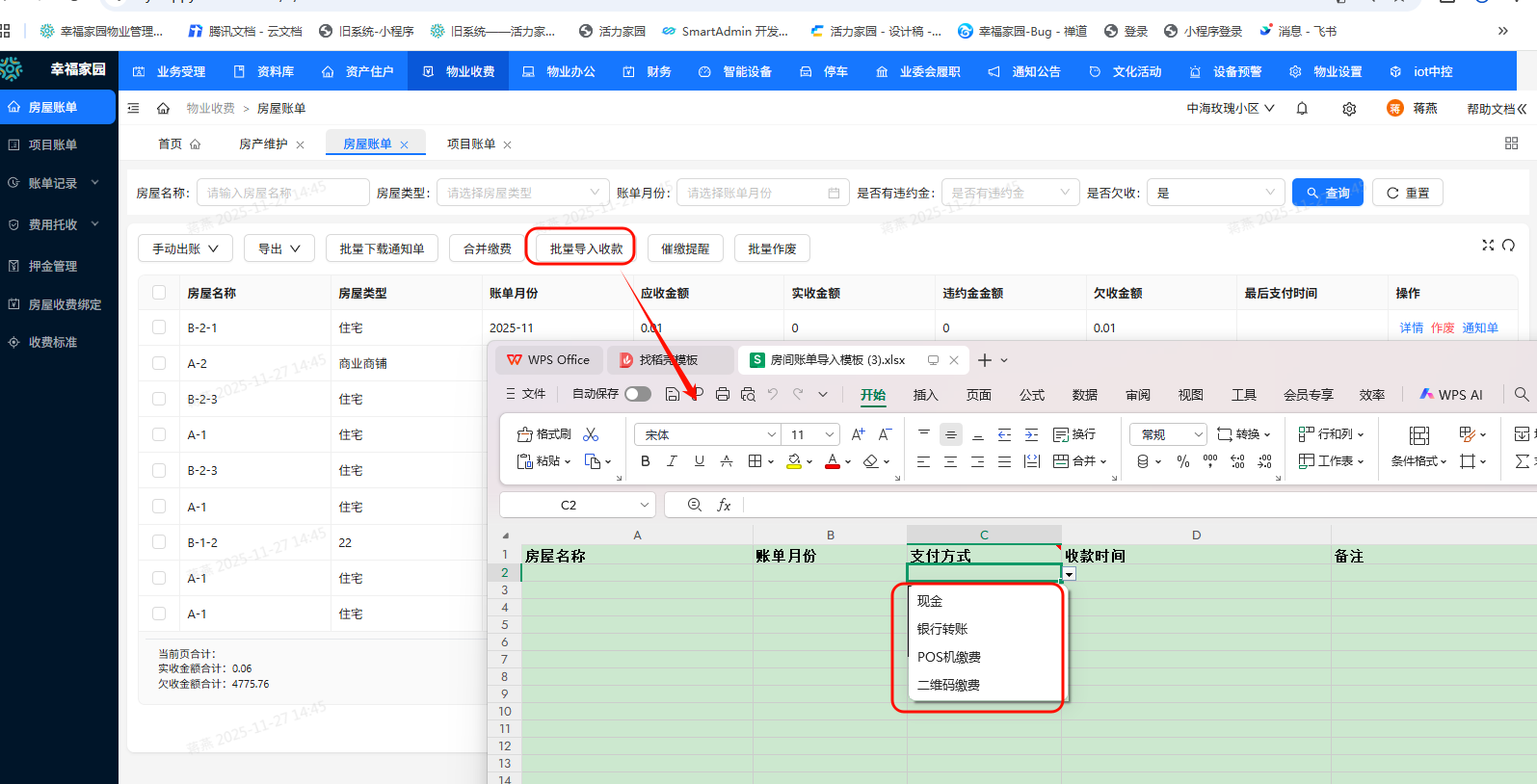
Task: Check the select-all header checkbox
Action: coord(159,293)
